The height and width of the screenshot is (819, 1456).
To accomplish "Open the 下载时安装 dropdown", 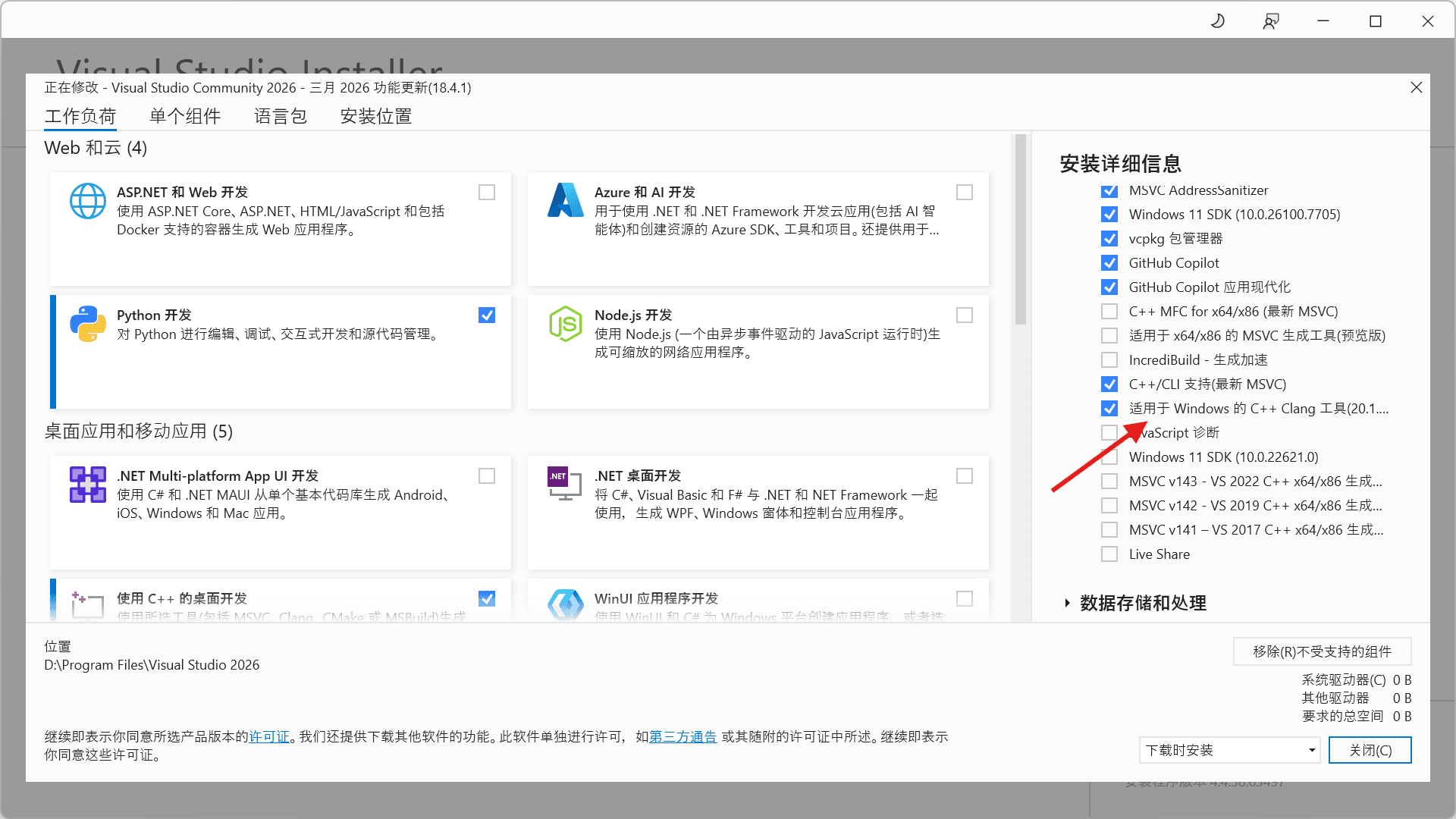I will [1229, 750].
